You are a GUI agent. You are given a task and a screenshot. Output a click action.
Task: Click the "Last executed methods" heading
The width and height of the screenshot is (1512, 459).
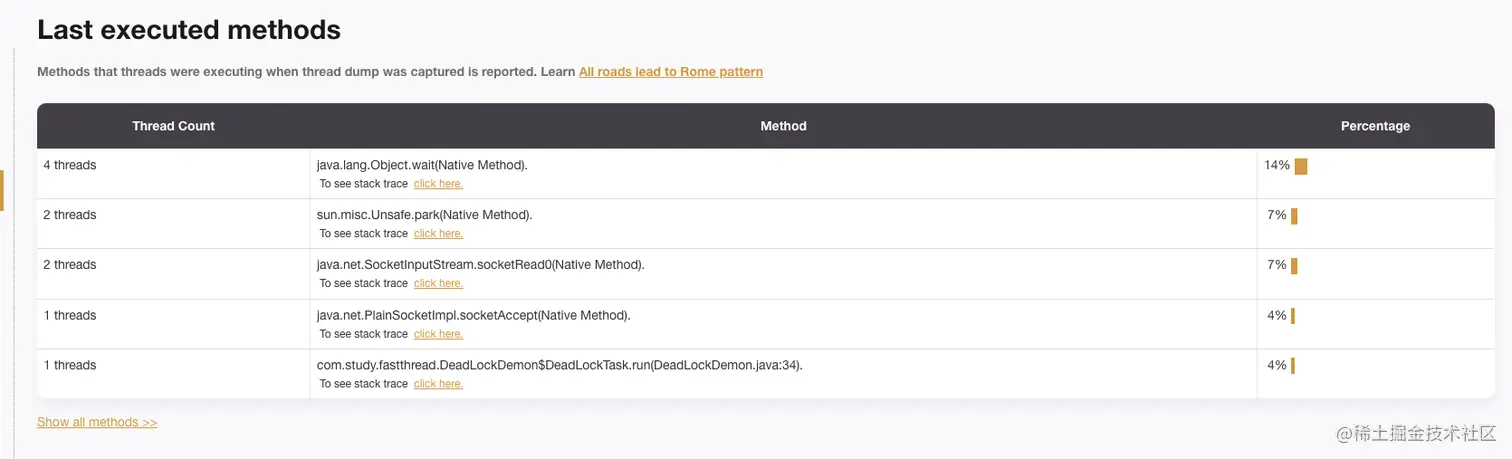[189, 30]
